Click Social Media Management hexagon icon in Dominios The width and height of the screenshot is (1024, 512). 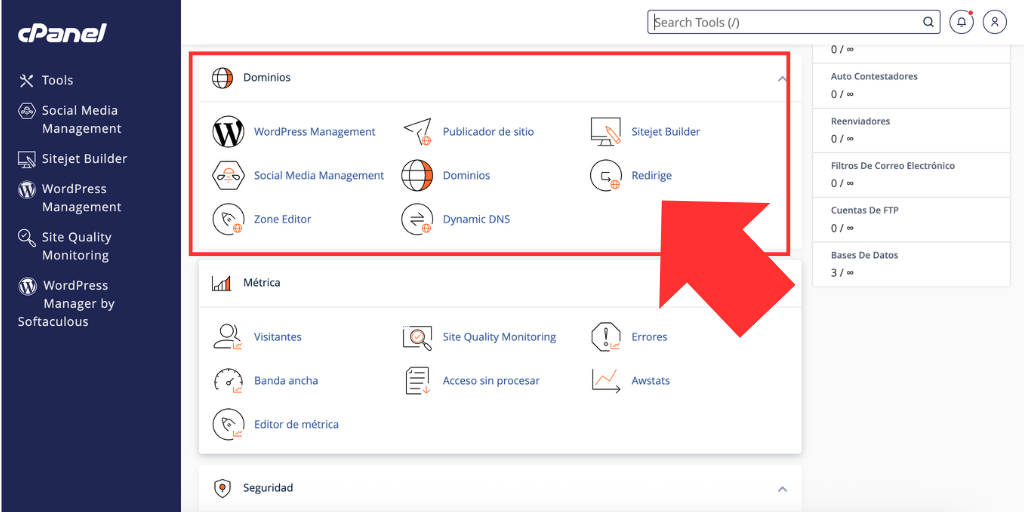(x=229, y=176)
